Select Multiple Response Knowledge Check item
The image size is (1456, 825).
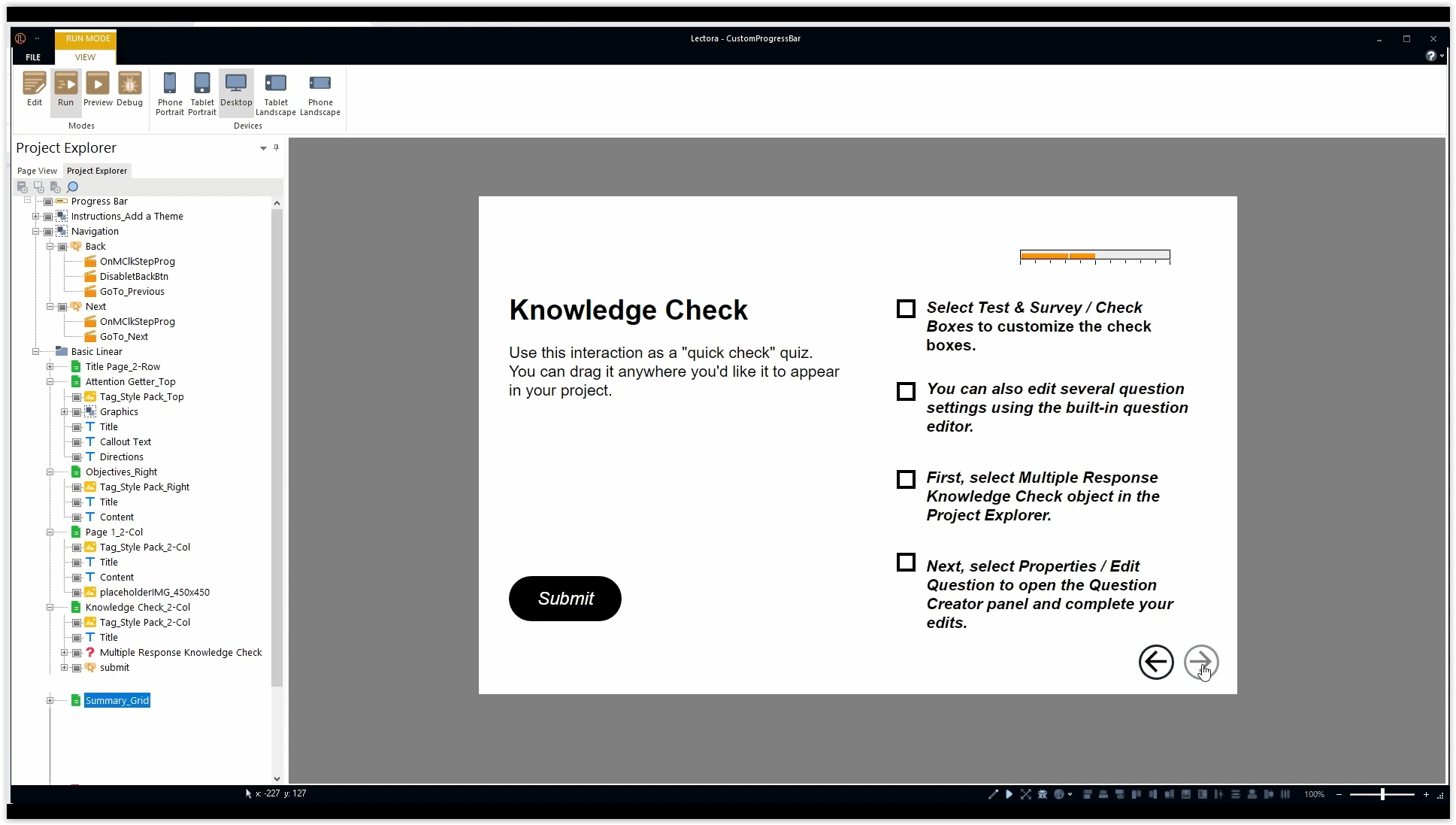[x=180, y=653]
